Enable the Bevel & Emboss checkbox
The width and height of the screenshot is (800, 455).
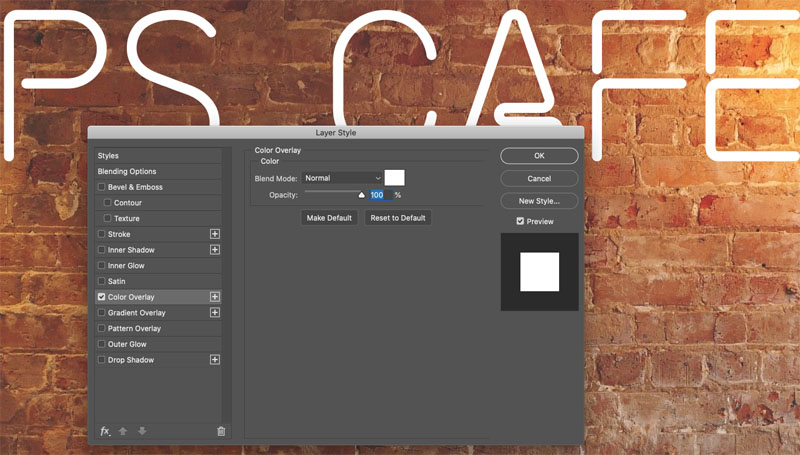tap(102, 187)
